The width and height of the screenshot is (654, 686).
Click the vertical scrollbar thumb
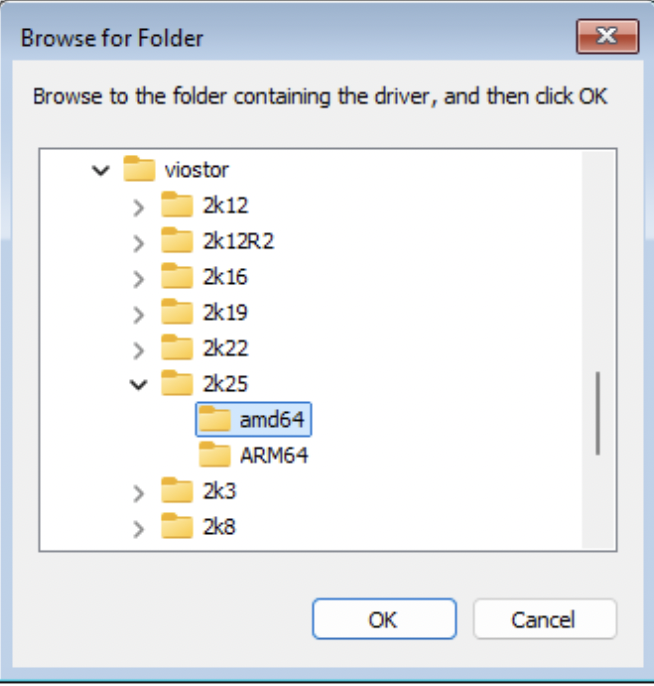click(x=599, y=413)
